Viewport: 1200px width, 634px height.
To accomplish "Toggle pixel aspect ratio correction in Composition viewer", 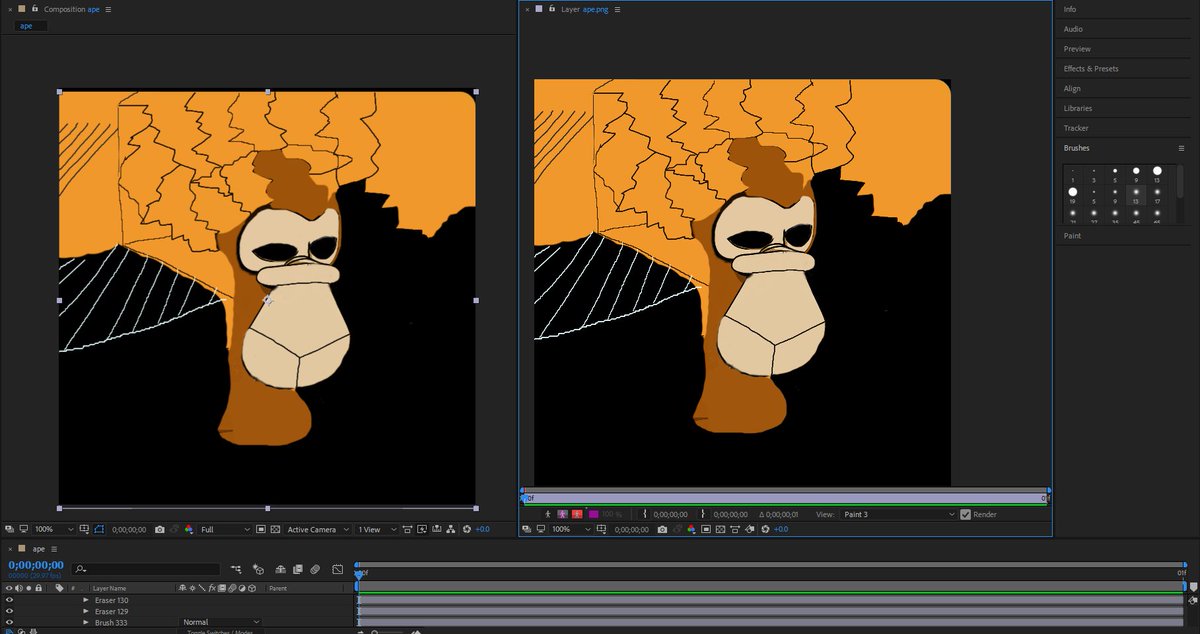I will click(406, 529).
